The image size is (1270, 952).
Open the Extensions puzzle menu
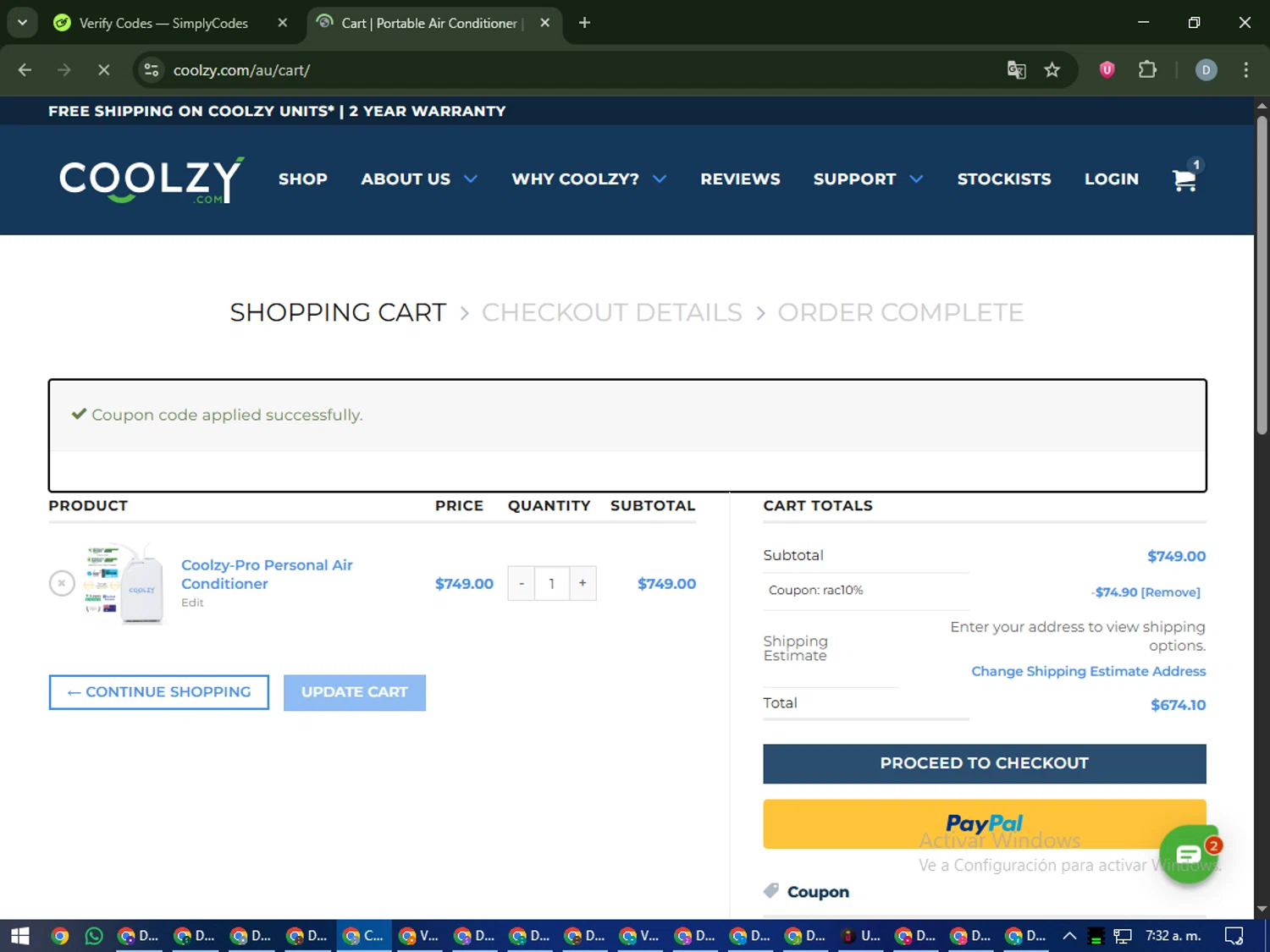coord(1147,70)
